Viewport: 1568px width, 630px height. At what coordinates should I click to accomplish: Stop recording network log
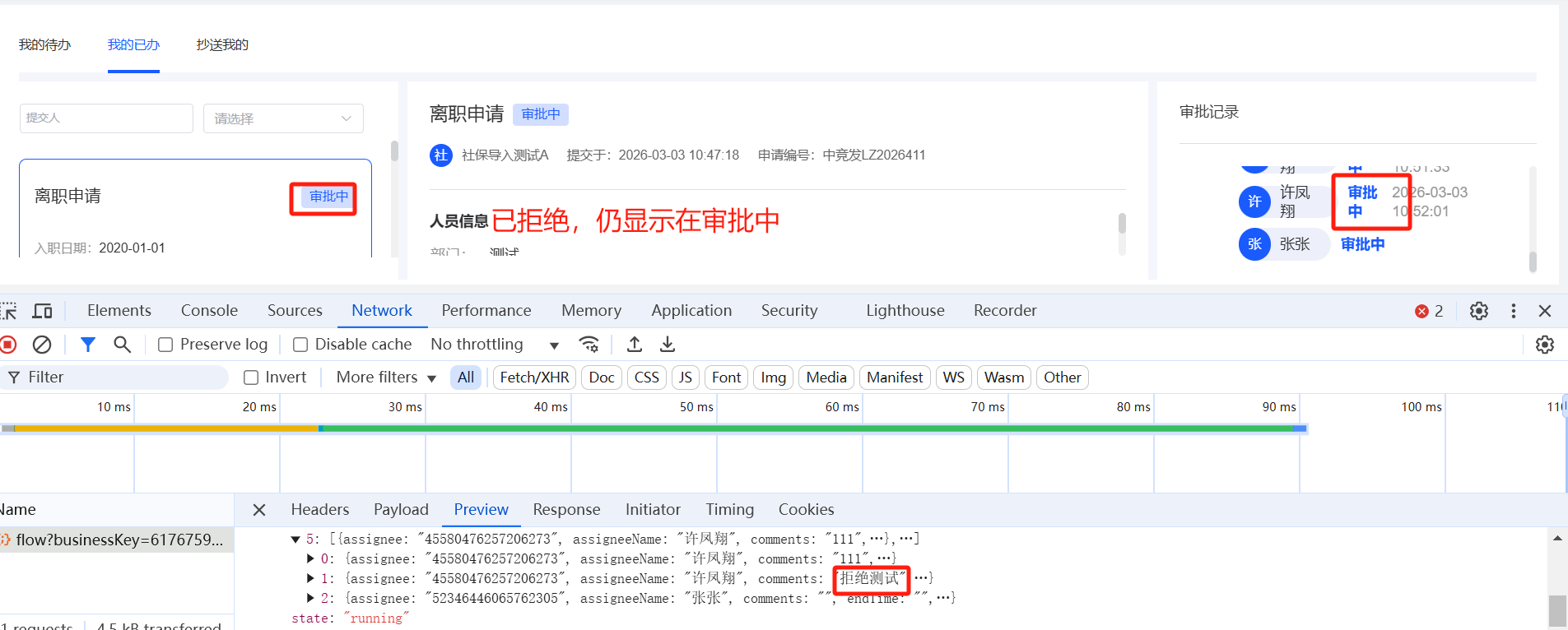(9, 345)
